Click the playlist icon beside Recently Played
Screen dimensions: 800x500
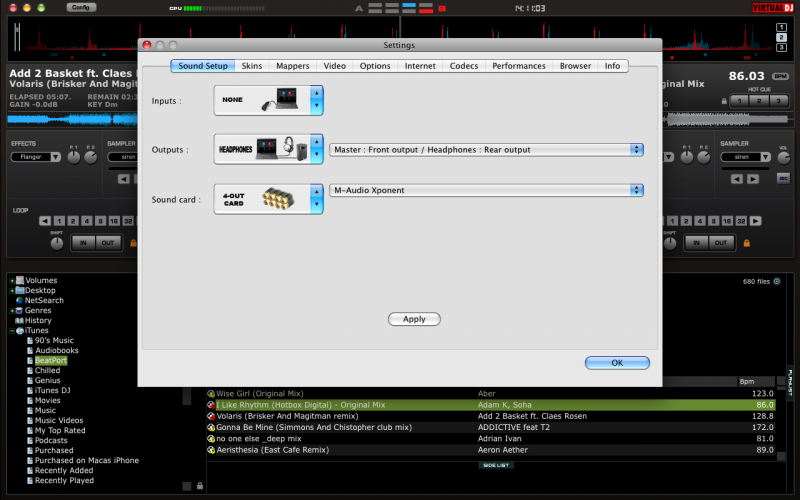pos(29,480)
